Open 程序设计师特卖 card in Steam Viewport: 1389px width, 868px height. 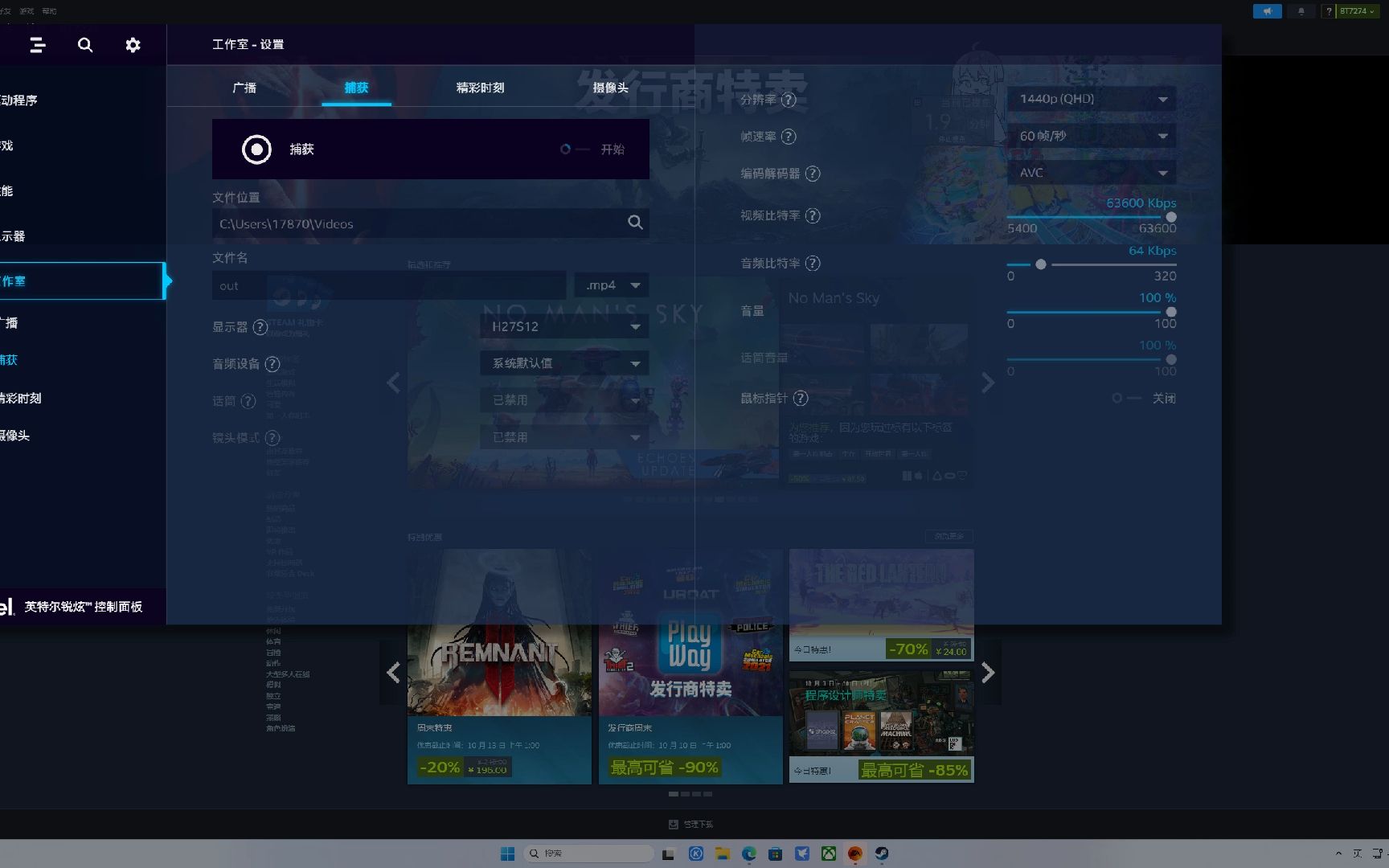coord(882,727)
